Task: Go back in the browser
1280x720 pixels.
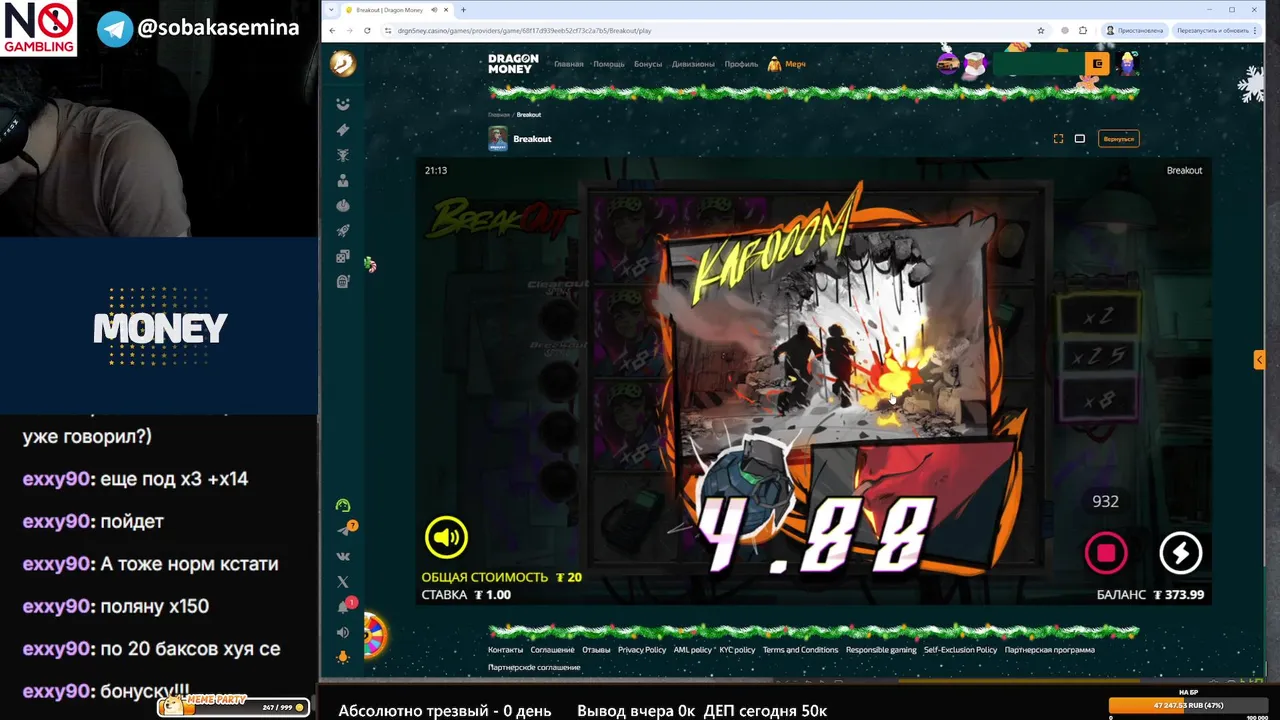Action: (333, 30)
